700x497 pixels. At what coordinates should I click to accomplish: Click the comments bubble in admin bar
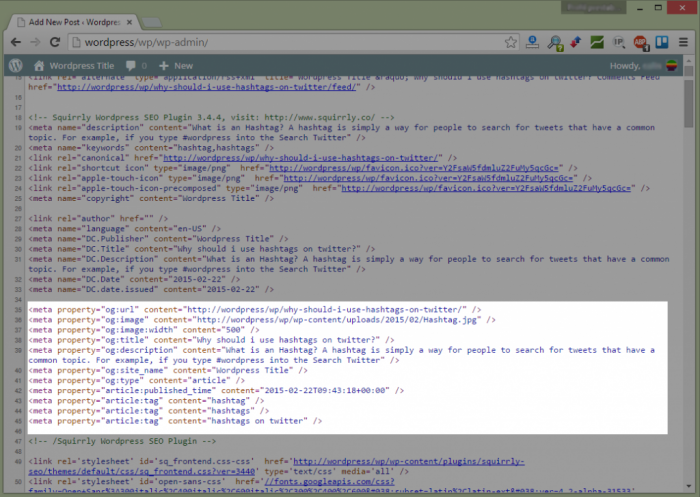click(x=135, y=65)
